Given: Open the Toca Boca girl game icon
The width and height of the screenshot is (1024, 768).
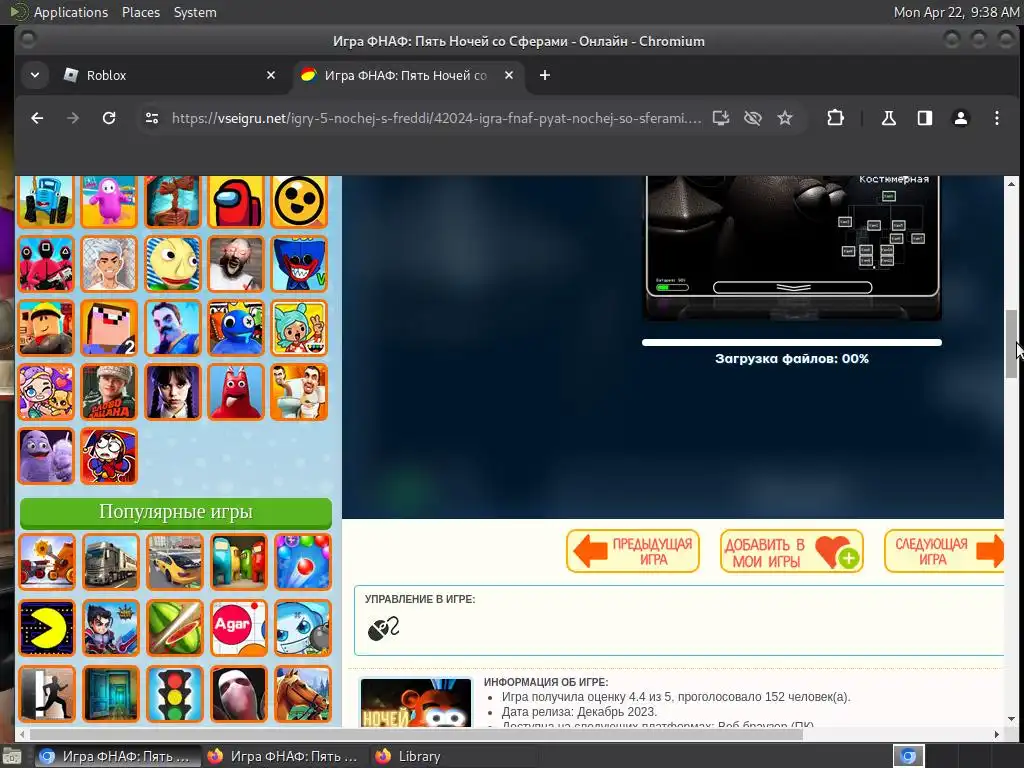Looking at the screenshot, I should pyautogui.click(x=299, y=328).
